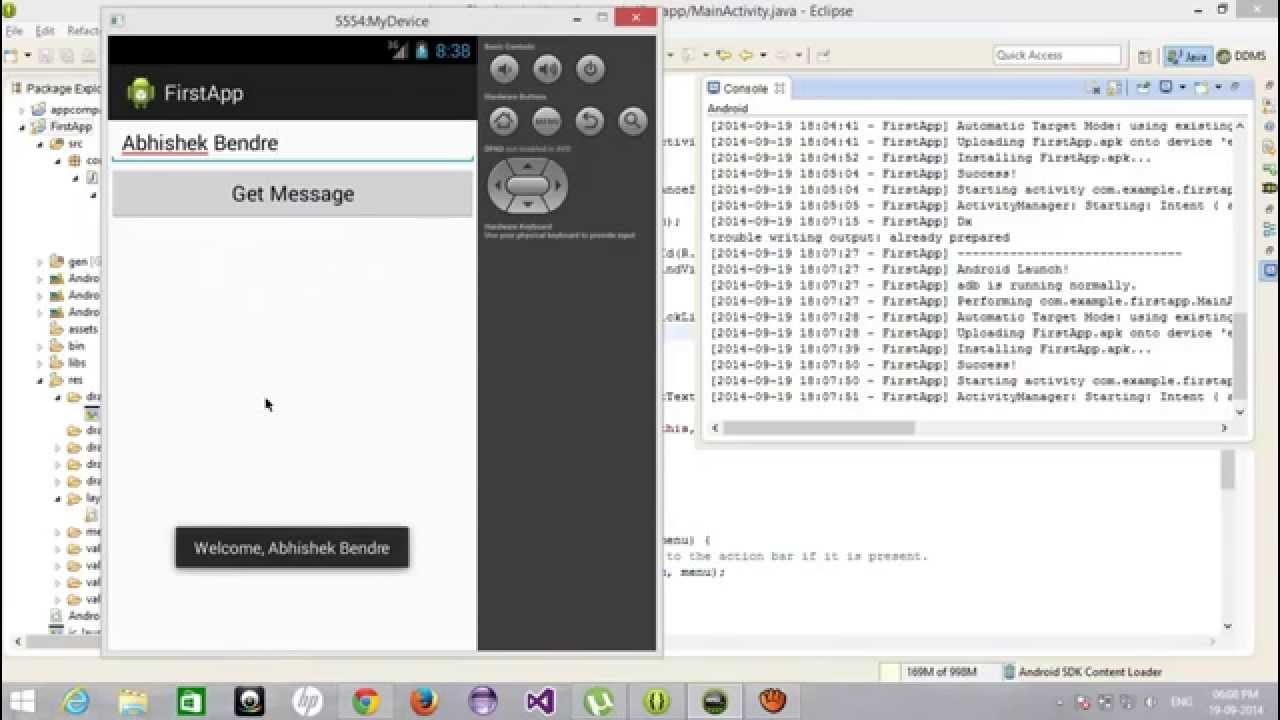
Task: Click the editor vertical scrollbar behind Console
Action: [1228, 470]
